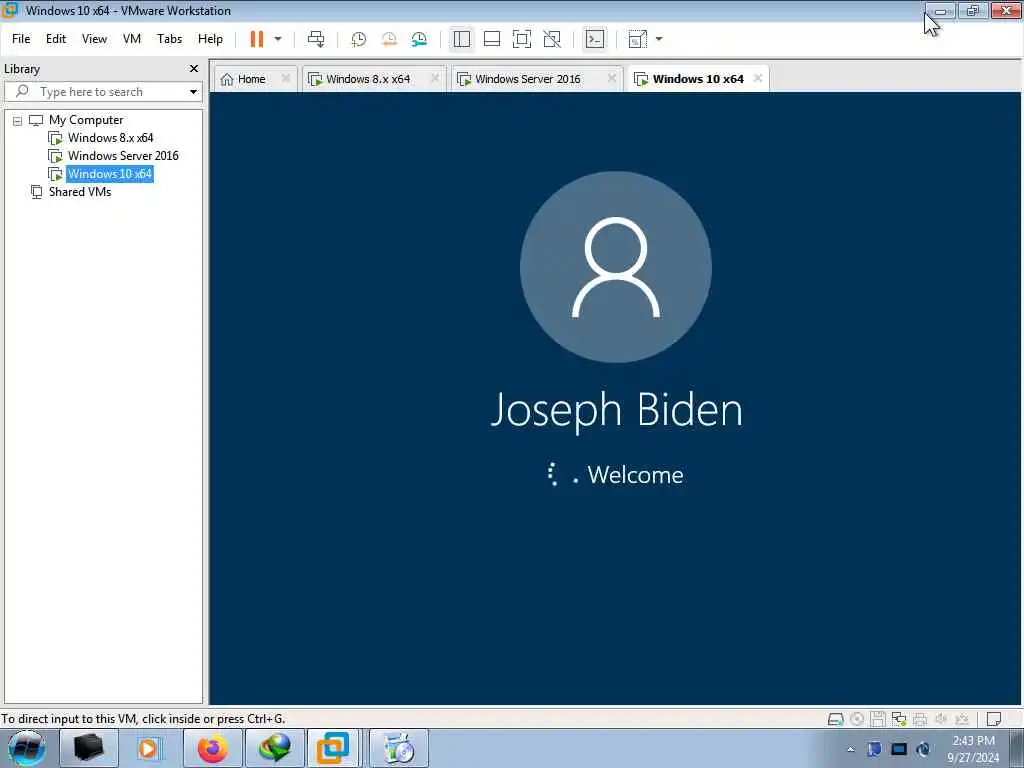Click the network adapter status icon
1024x768 pixels.
click(x=899, y=719)
